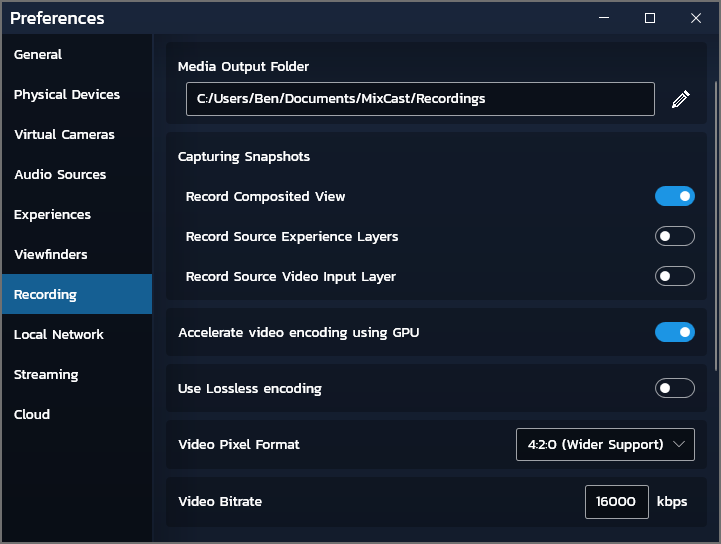Screen dimensions: 721x544
Task: Click the vertical scrollbar on right edge
Action: click(715, 225)
